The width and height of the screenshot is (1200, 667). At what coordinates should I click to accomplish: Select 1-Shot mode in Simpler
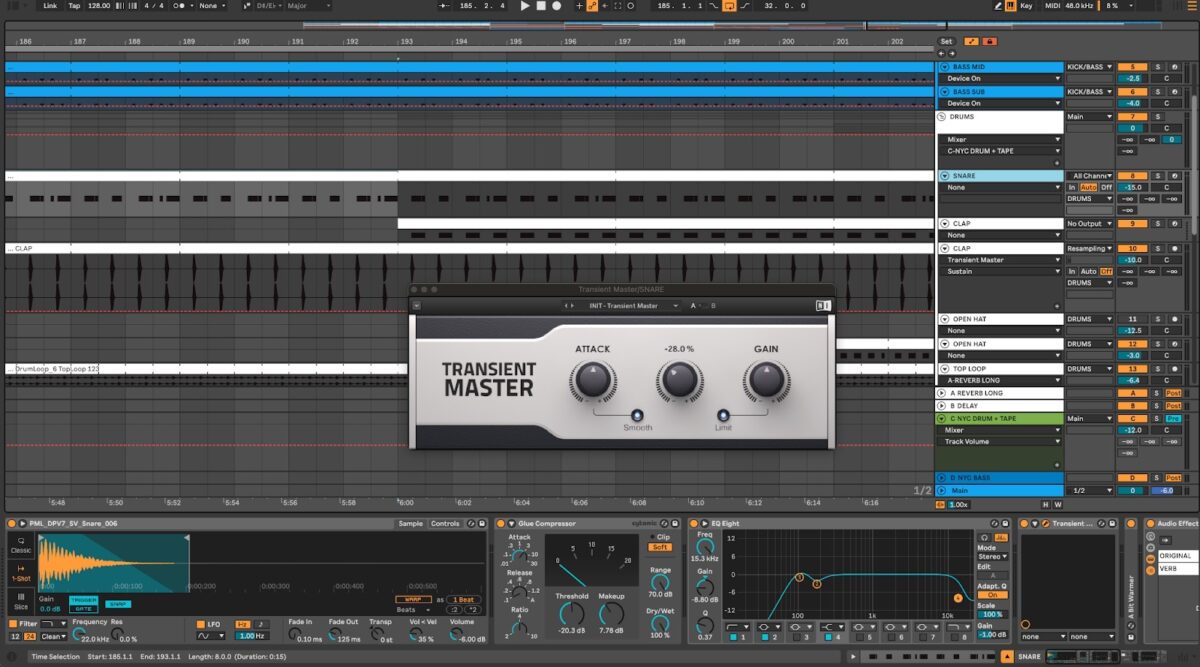21,573
